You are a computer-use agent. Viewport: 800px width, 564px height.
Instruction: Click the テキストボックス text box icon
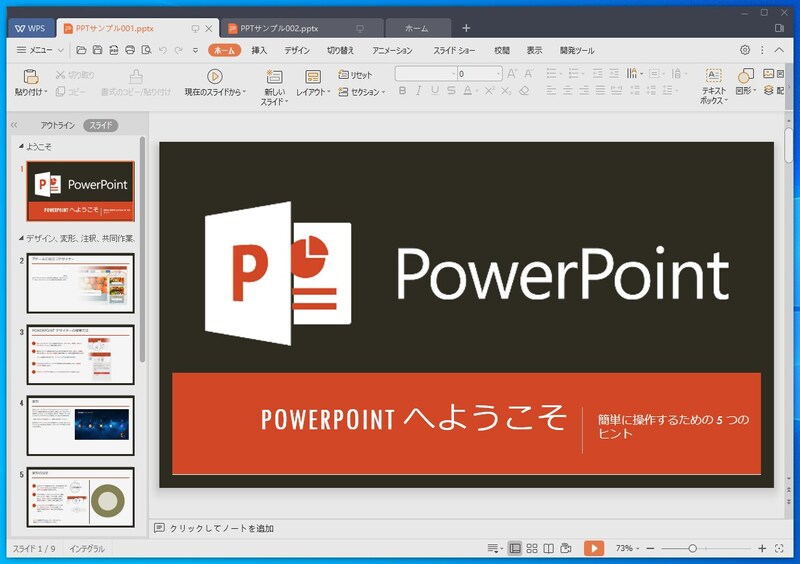coord(714,76)
